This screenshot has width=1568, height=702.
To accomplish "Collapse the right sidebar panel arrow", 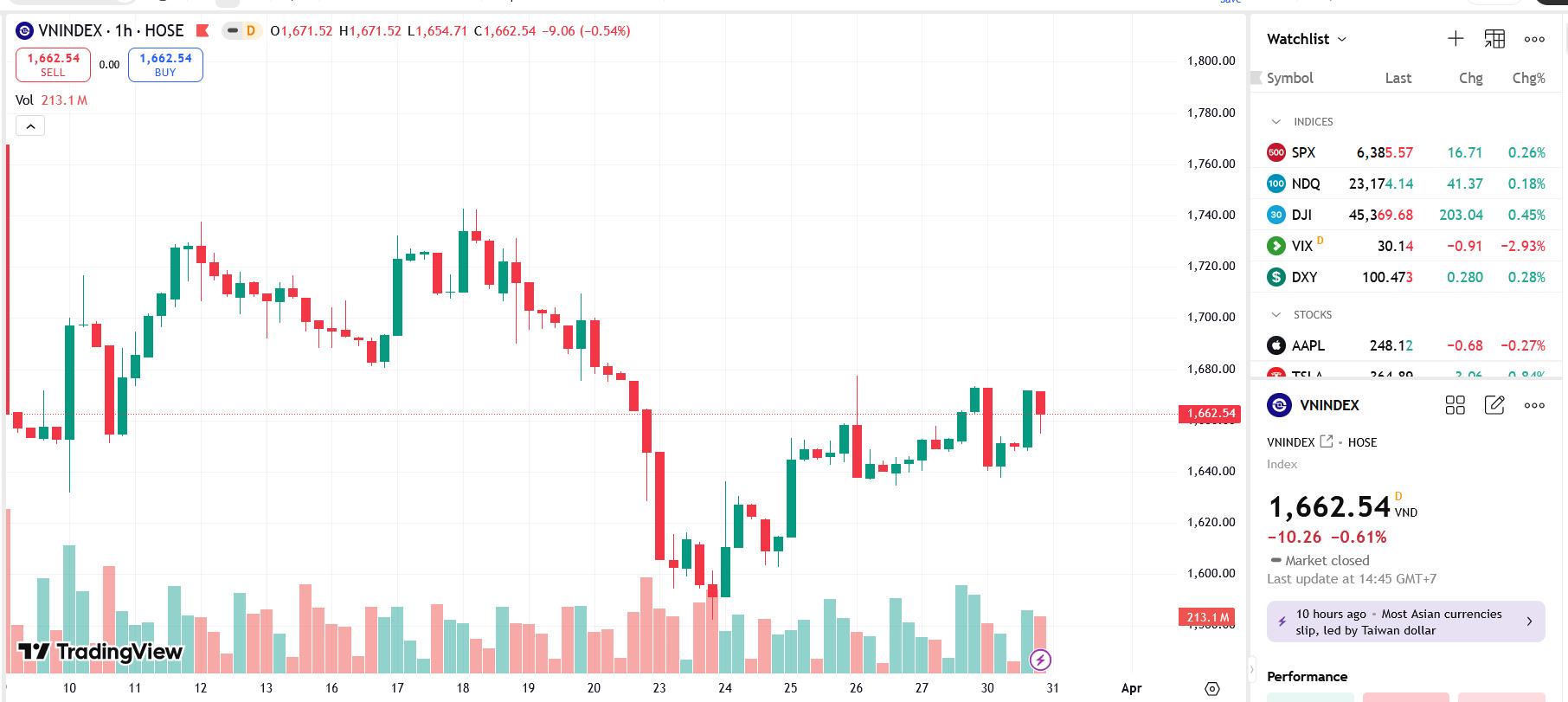I will pos(1251,670).
